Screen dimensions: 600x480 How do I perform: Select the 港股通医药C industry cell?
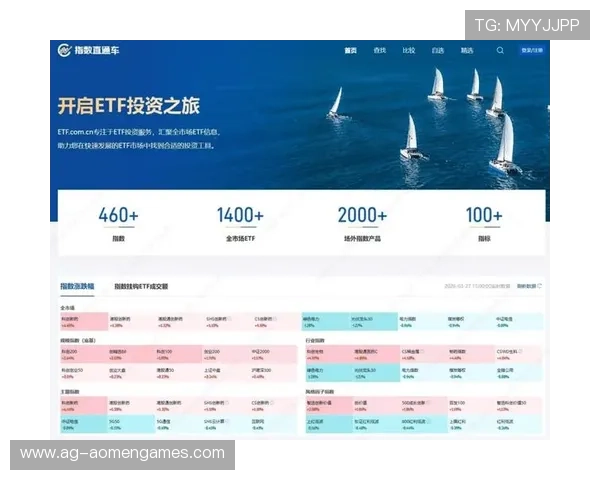coord(376,354)
